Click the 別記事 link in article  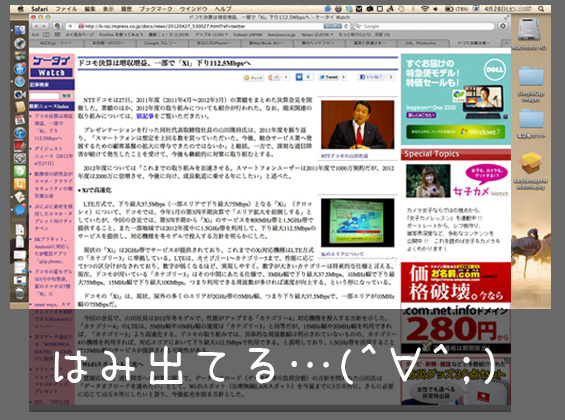[145, 116]
